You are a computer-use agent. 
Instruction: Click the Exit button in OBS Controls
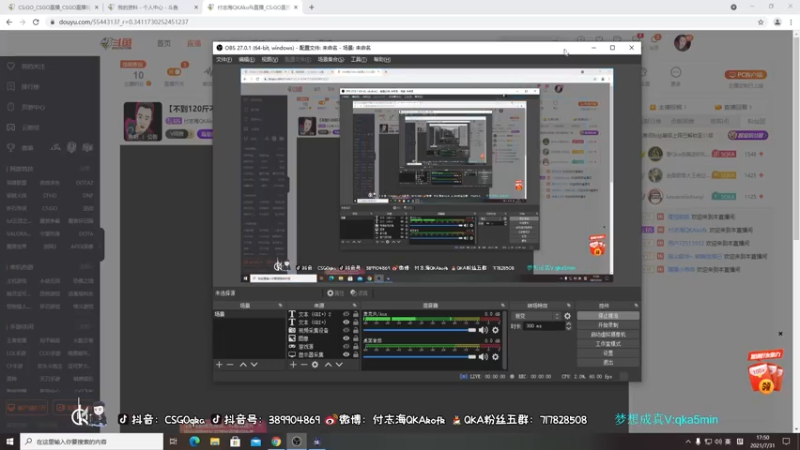point(608,362)
